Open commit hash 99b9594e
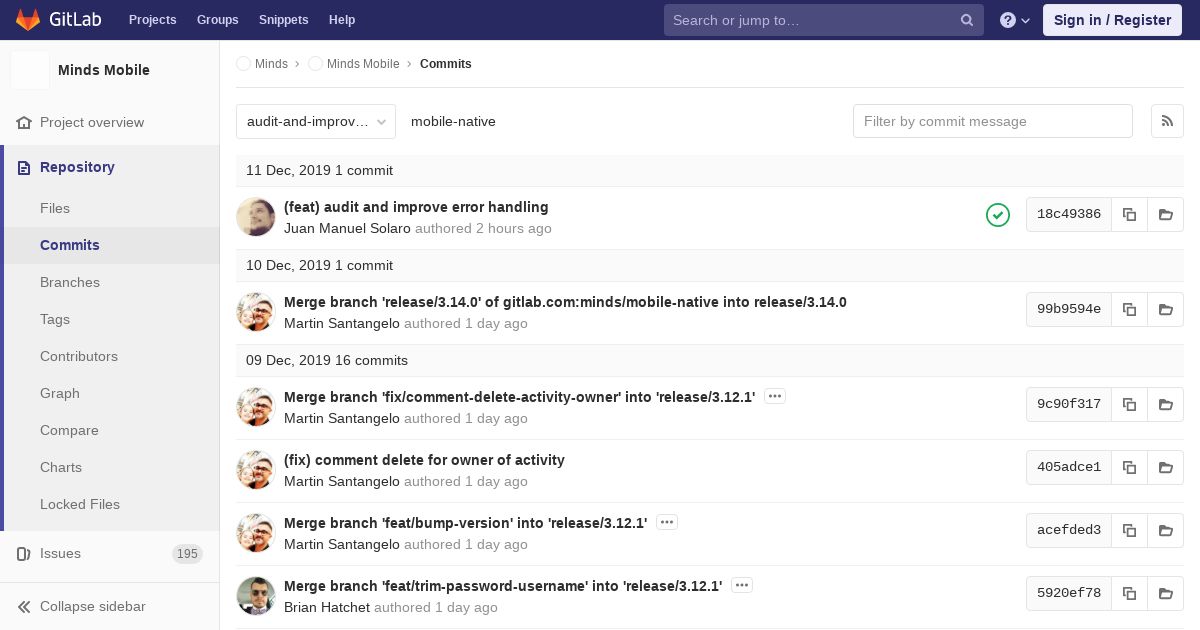 coord(1069,309)
